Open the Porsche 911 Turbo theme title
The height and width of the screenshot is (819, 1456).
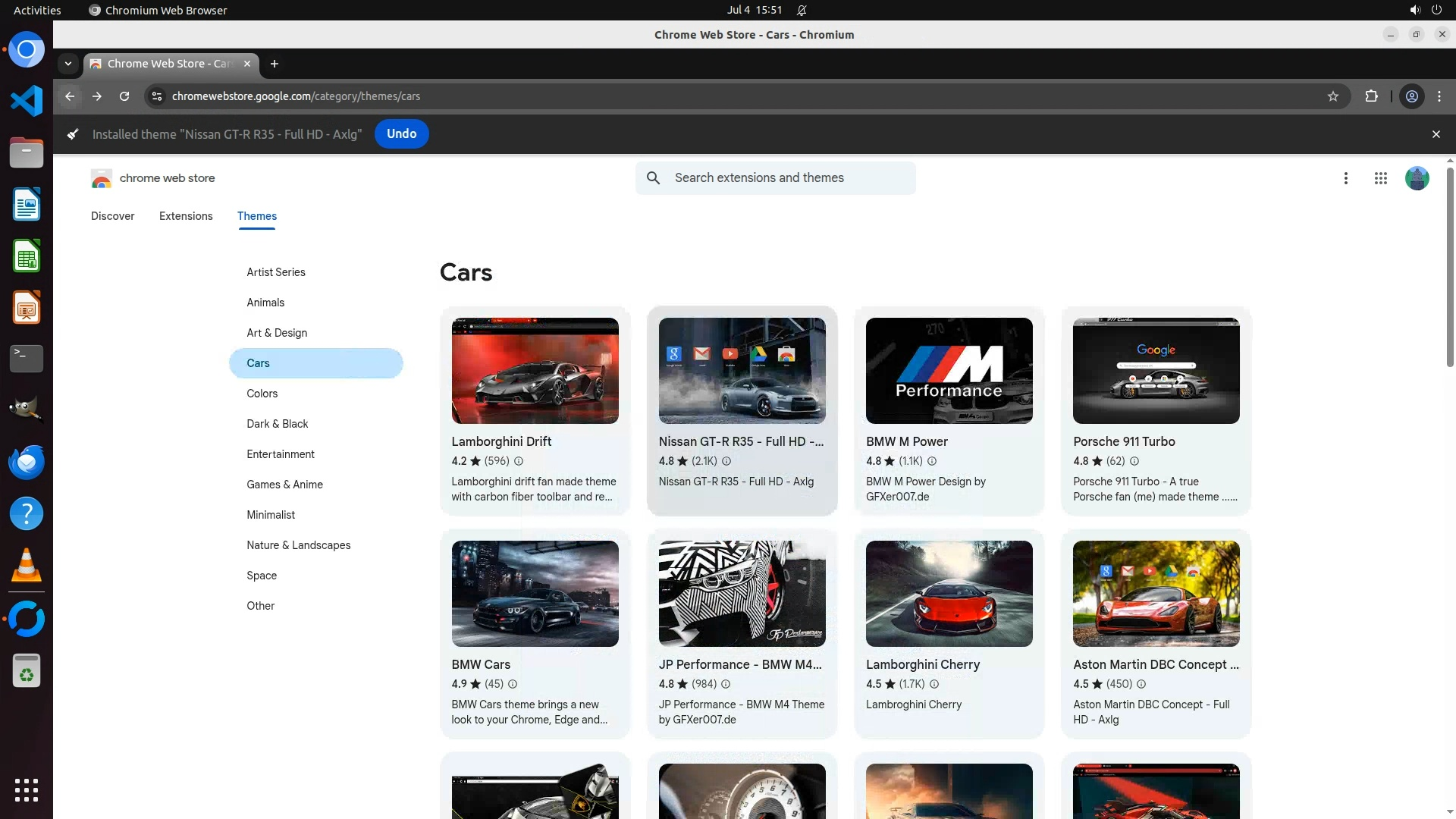tap(1124, 441)
